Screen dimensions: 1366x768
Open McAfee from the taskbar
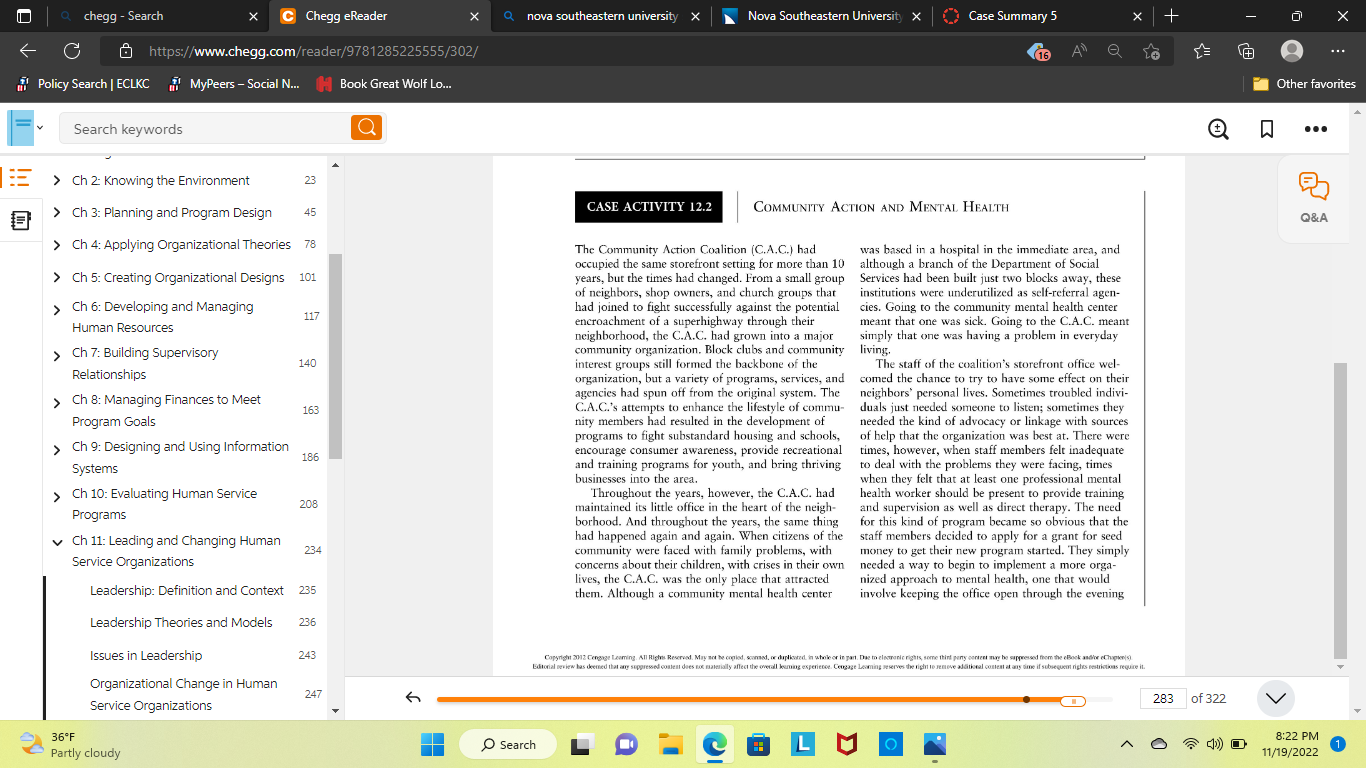(846, 745)
